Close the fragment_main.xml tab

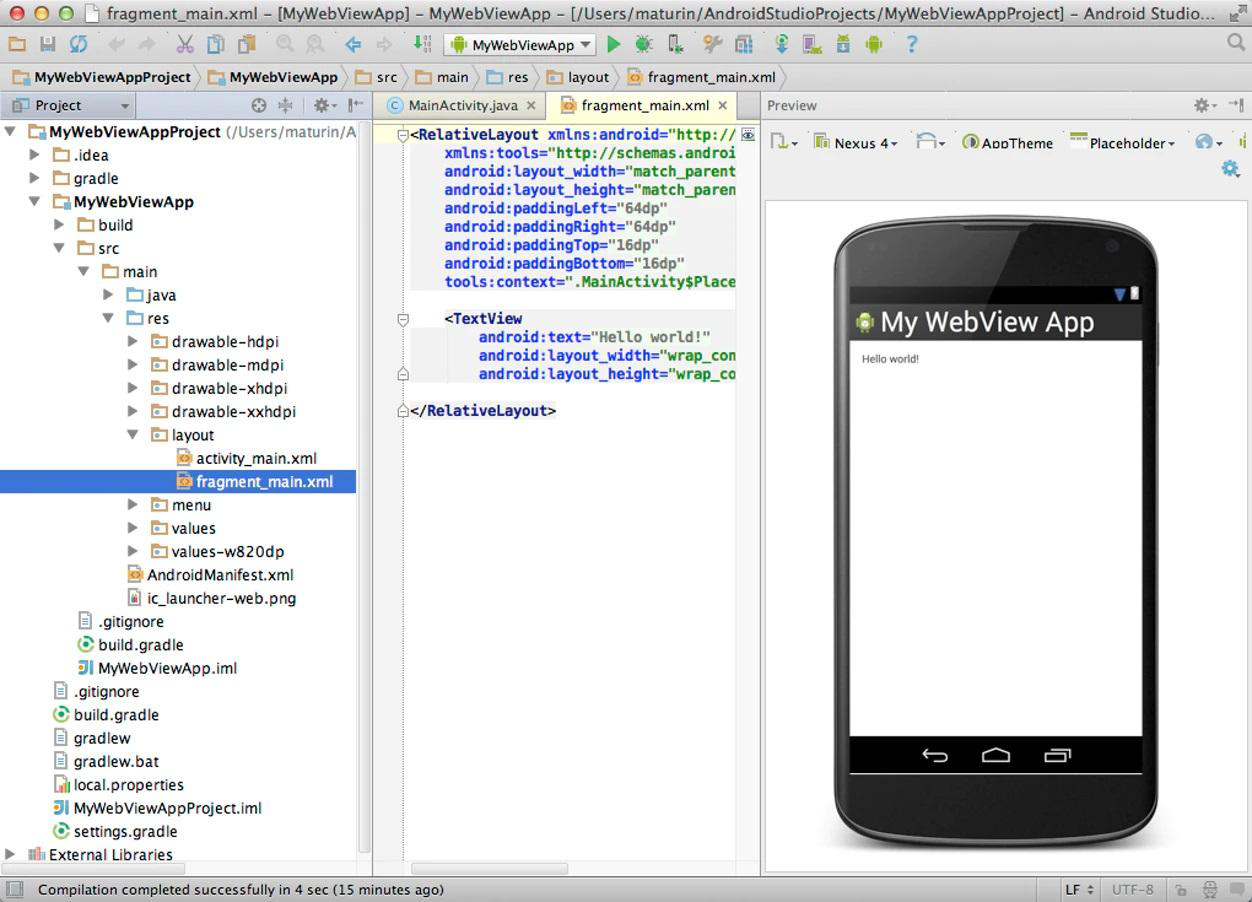pyautogui.click(x=723, y=105)
